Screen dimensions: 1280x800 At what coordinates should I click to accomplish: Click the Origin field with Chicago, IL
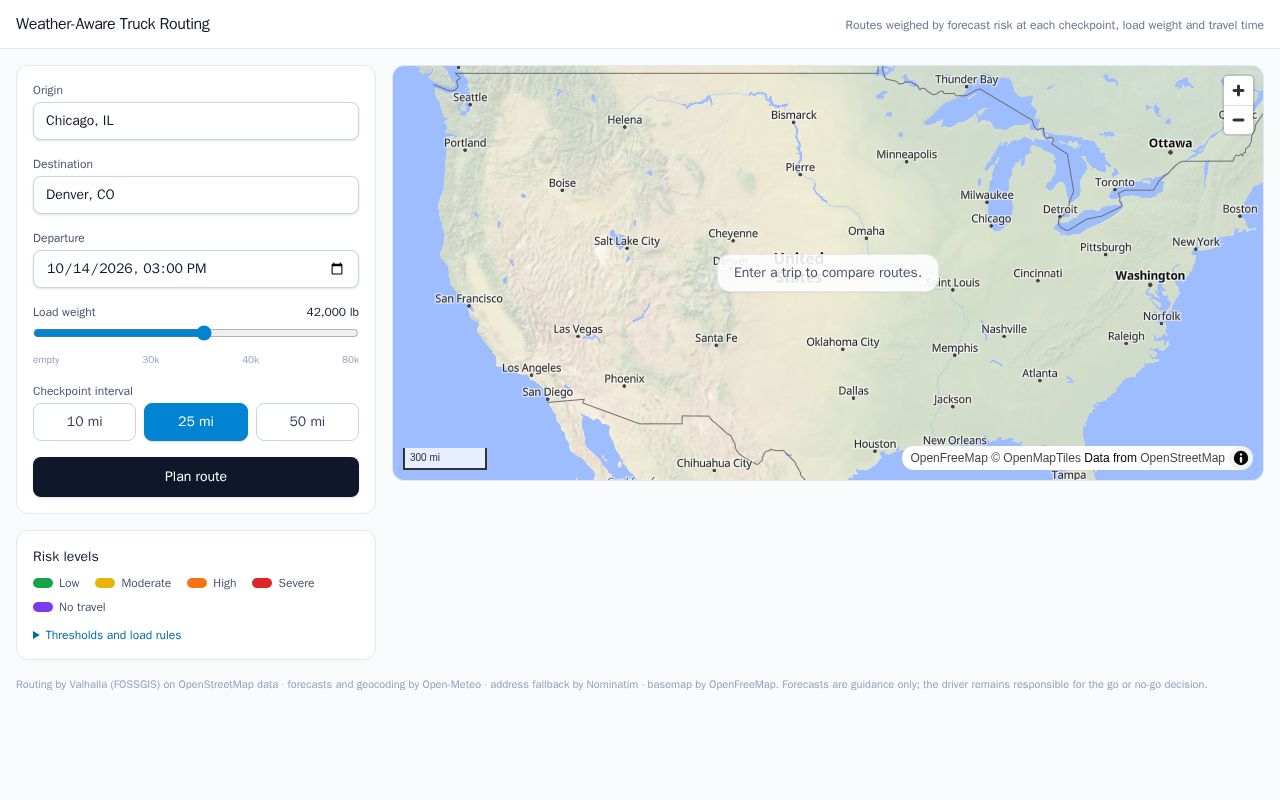click(196, 121)
